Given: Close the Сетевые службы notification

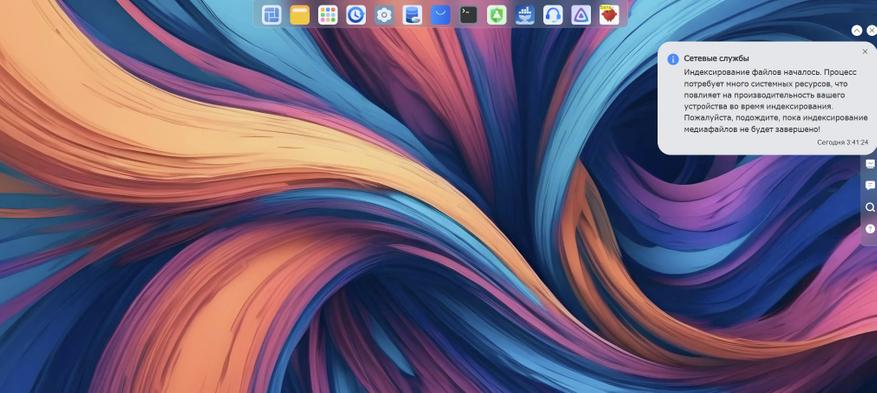Looking at the screenshot, I should 865,51.
